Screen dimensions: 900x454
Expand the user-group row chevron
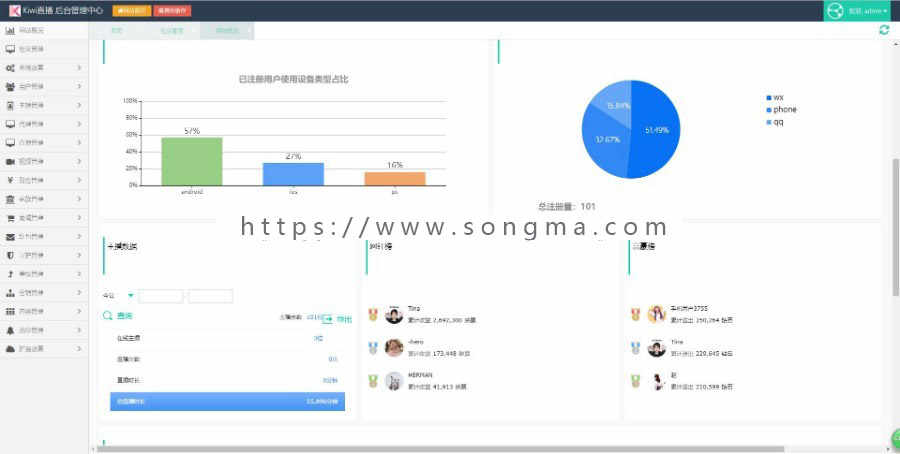(x=79, y=87)
